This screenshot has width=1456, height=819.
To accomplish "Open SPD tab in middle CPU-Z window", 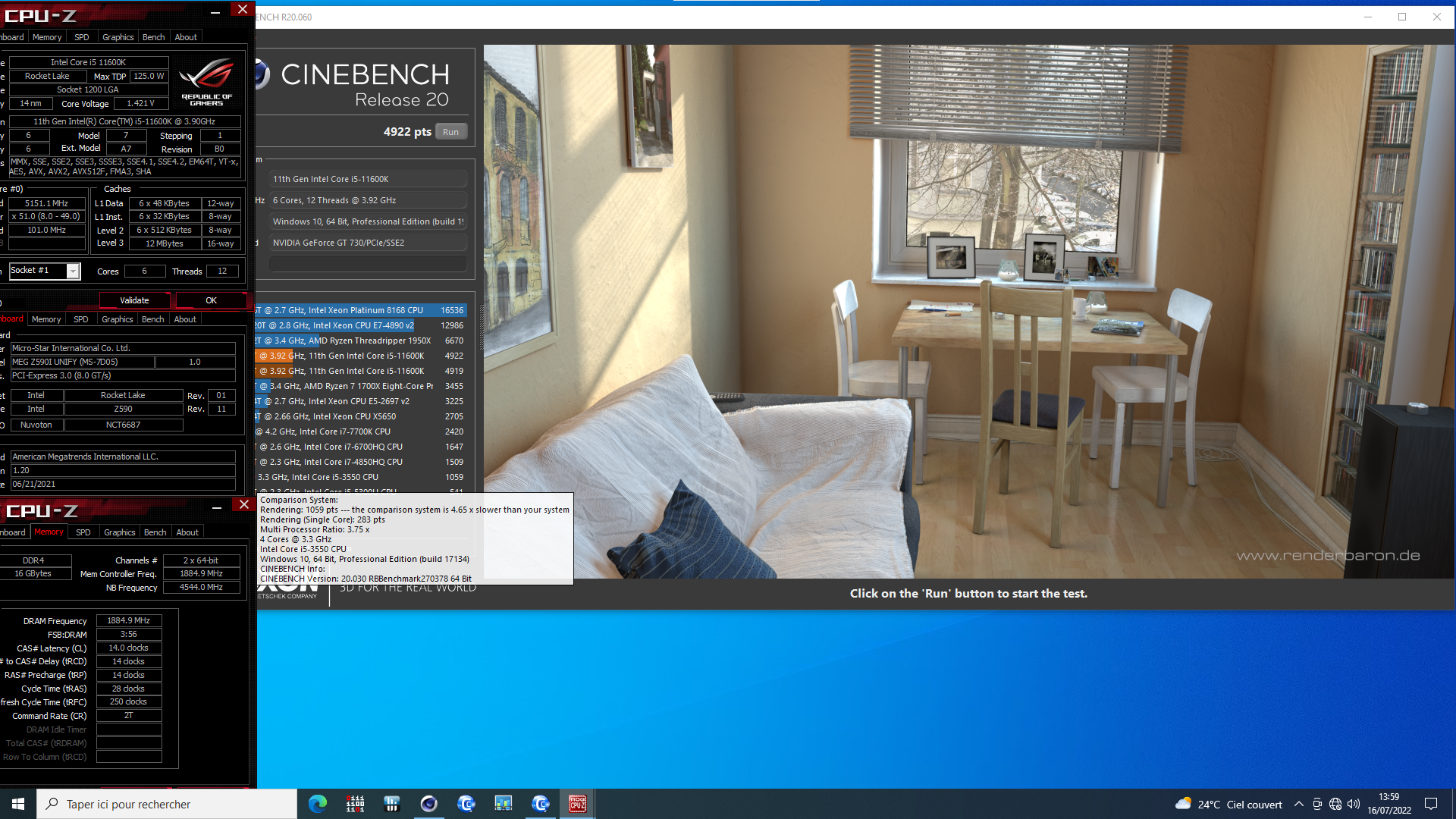I will pos(81,319).
